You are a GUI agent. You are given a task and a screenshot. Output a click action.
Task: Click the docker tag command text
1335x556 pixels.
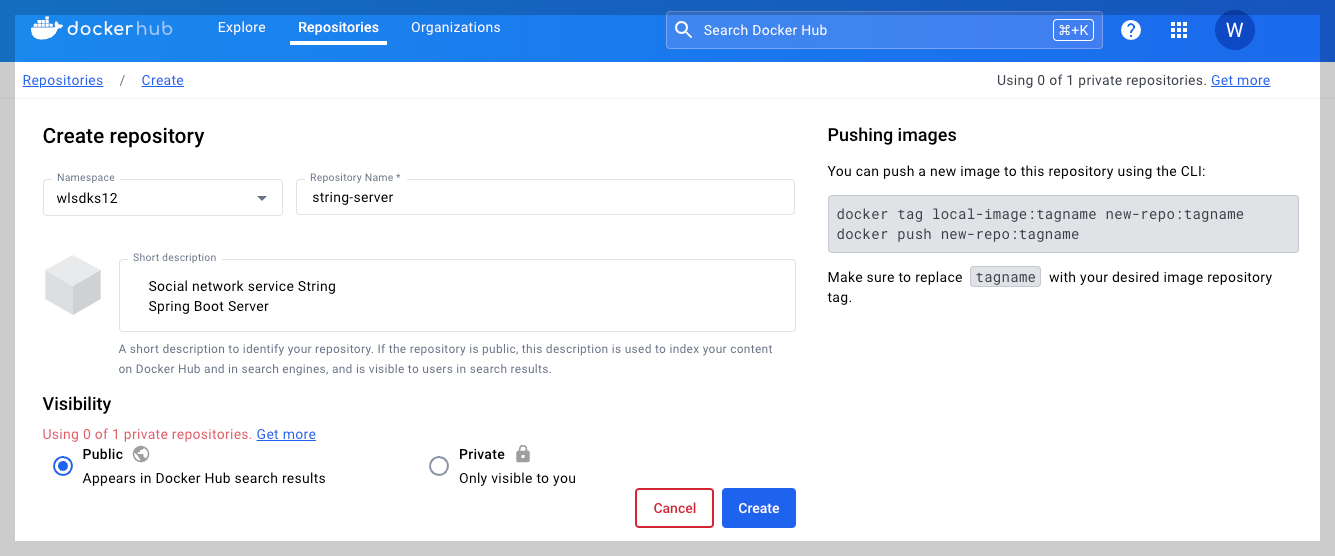tap(1040, 214)
